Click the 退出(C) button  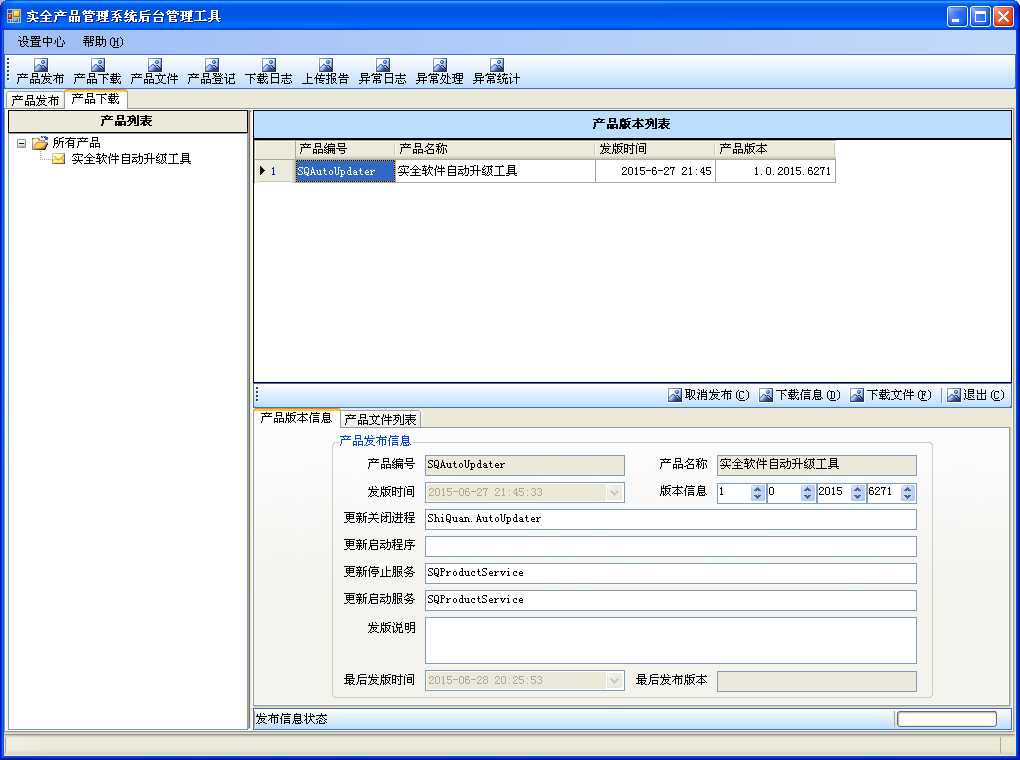tap(976, 395)
